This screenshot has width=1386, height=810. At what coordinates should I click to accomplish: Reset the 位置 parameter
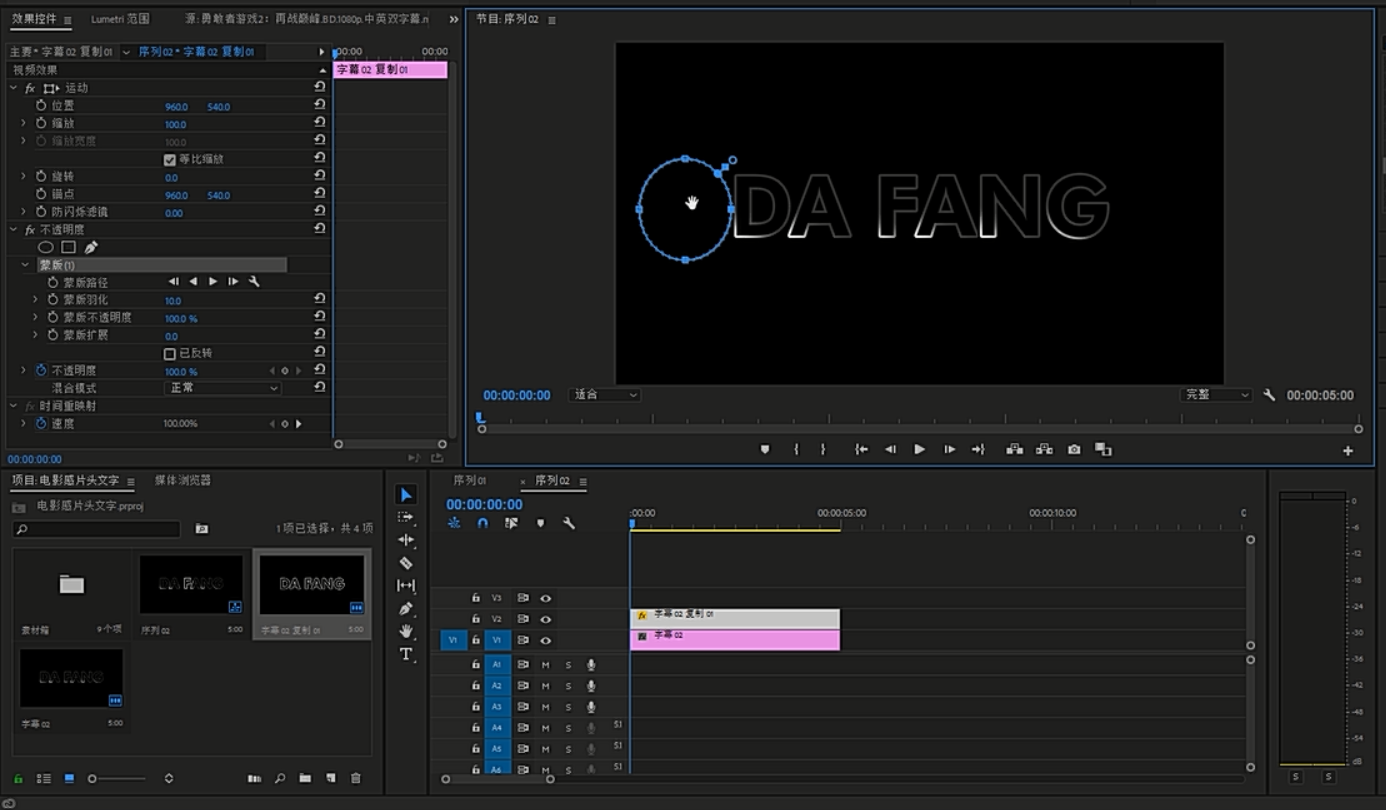pyautogui.click(x=320, y=105)
